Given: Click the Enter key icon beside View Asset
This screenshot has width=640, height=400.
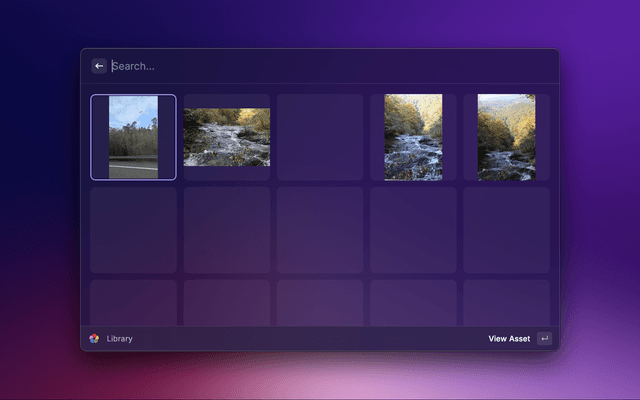Looking at the screenshot, I should pyautogui.click(x=544, y=339).
